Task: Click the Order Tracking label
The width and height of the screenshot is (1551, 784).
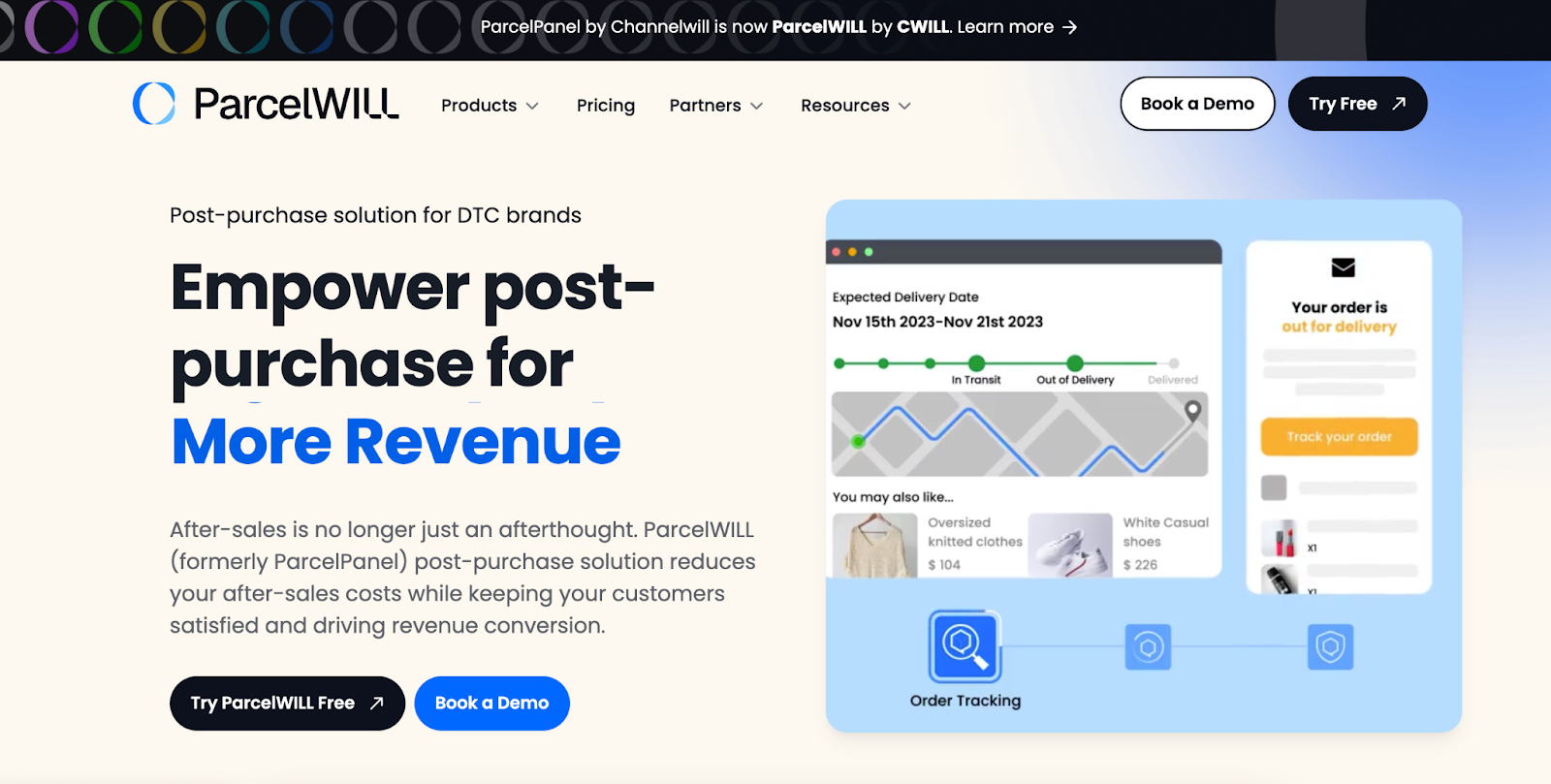Action: coord(965,701)
